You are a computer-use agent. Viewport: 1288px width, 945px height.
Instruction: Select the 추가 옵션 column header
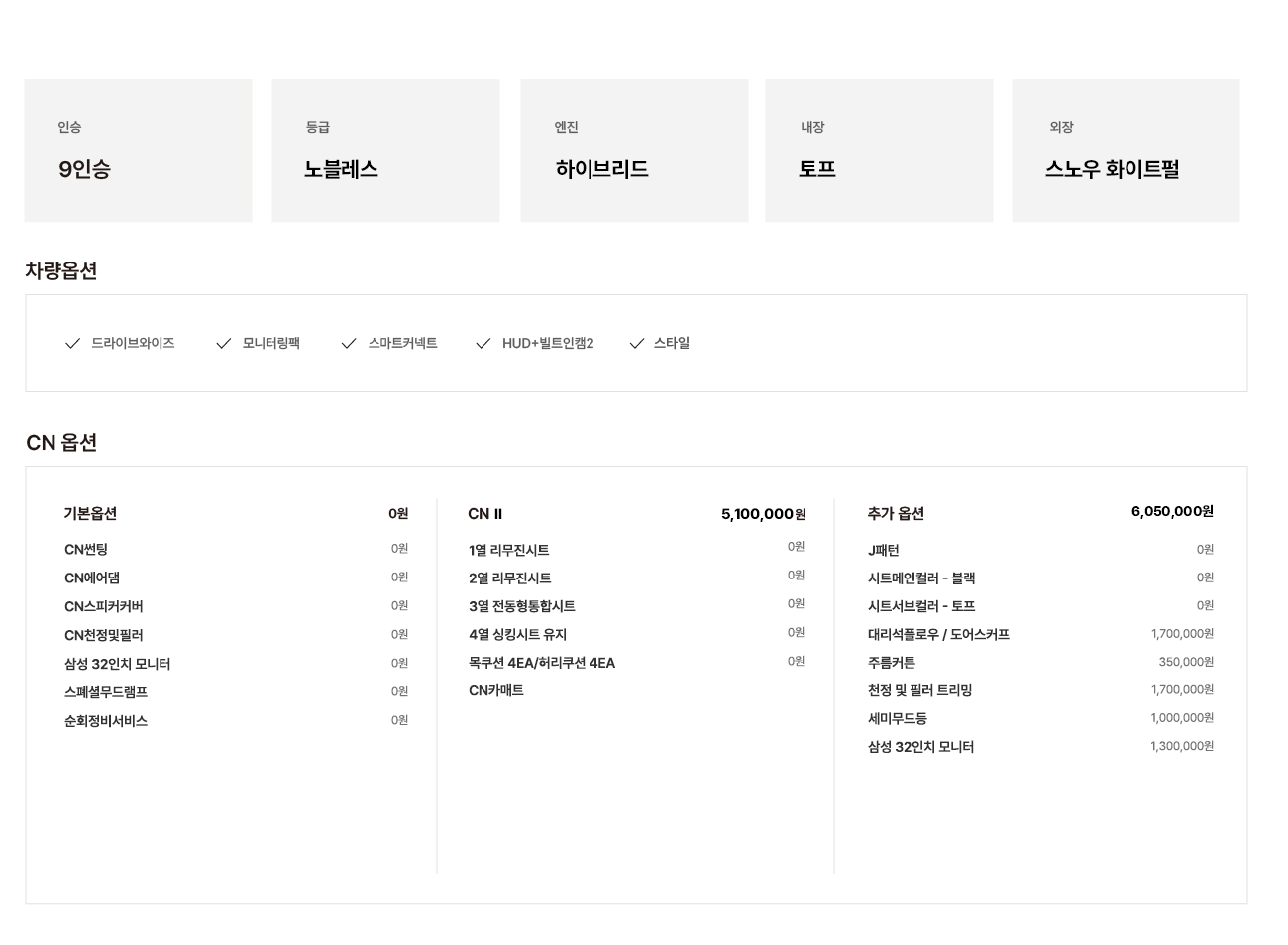(896, 514)
